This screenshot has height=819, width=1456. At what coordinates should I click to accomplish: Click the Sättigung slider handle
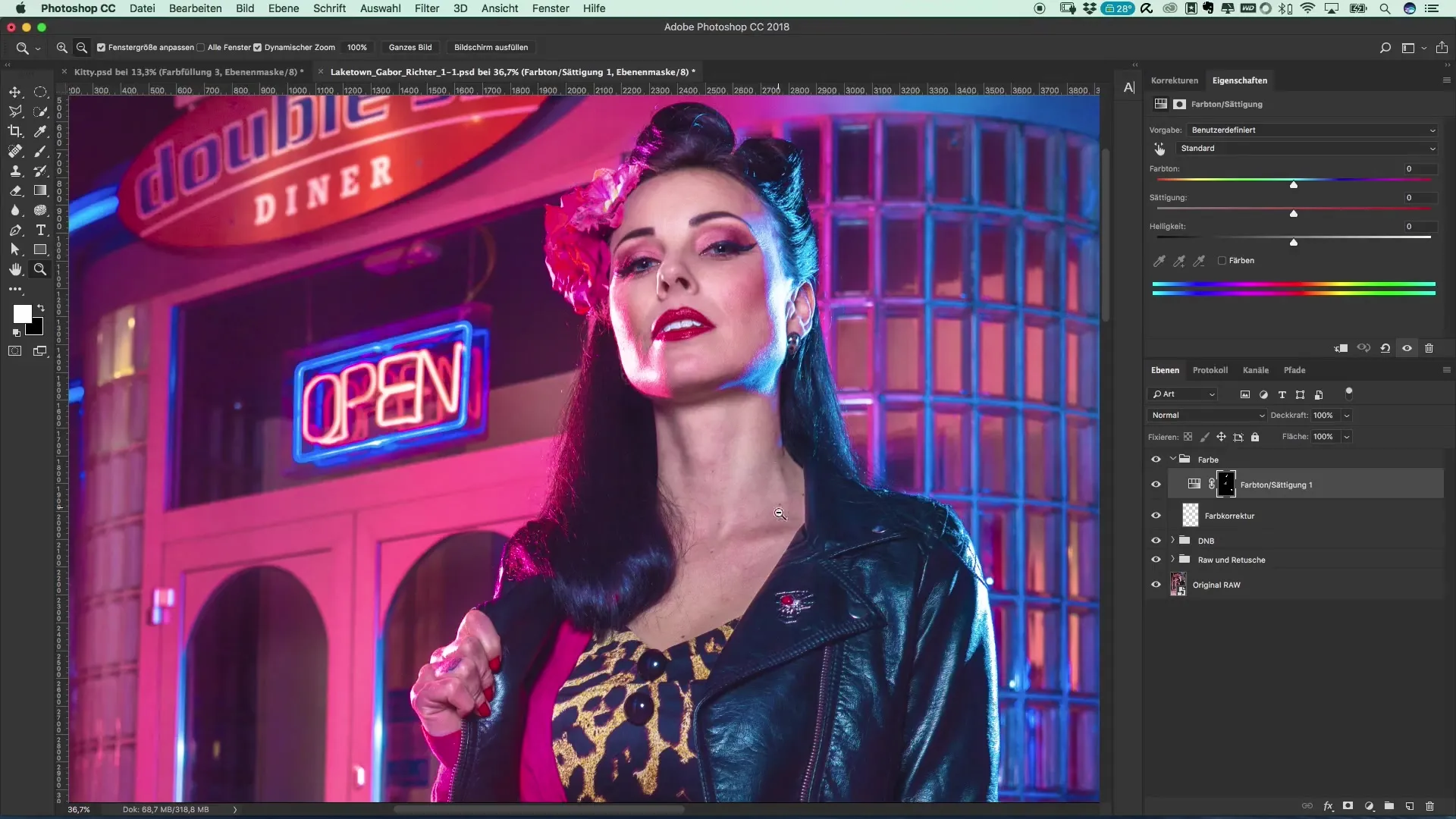tap(1294, 214)
